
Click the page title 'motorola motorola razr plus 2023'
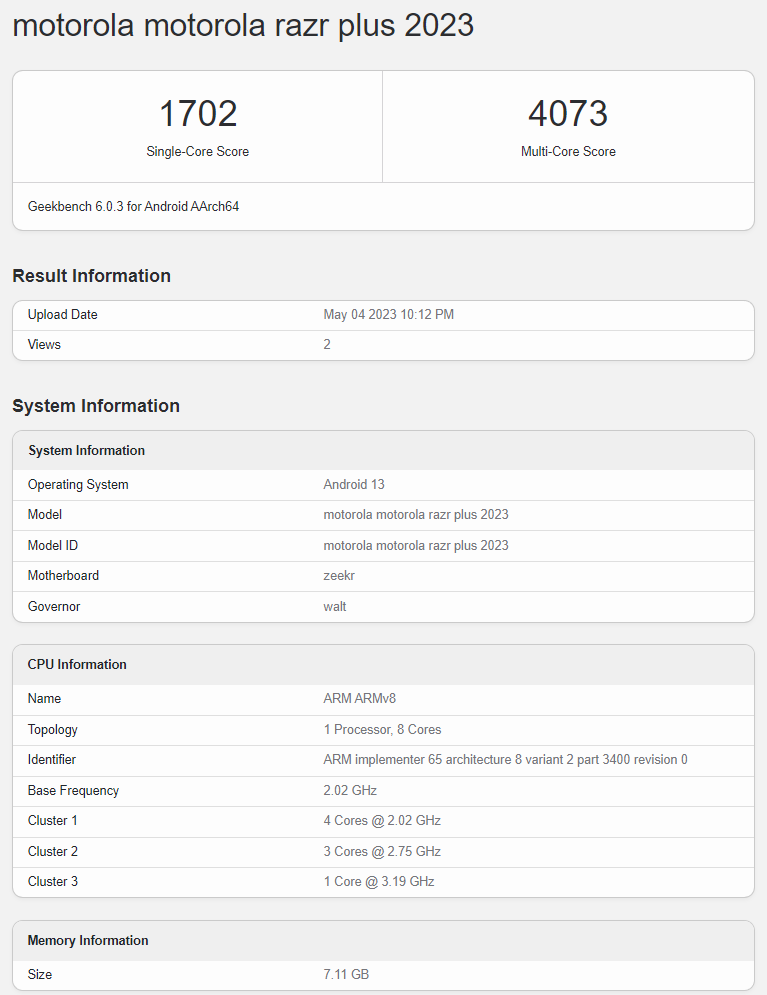243,26
